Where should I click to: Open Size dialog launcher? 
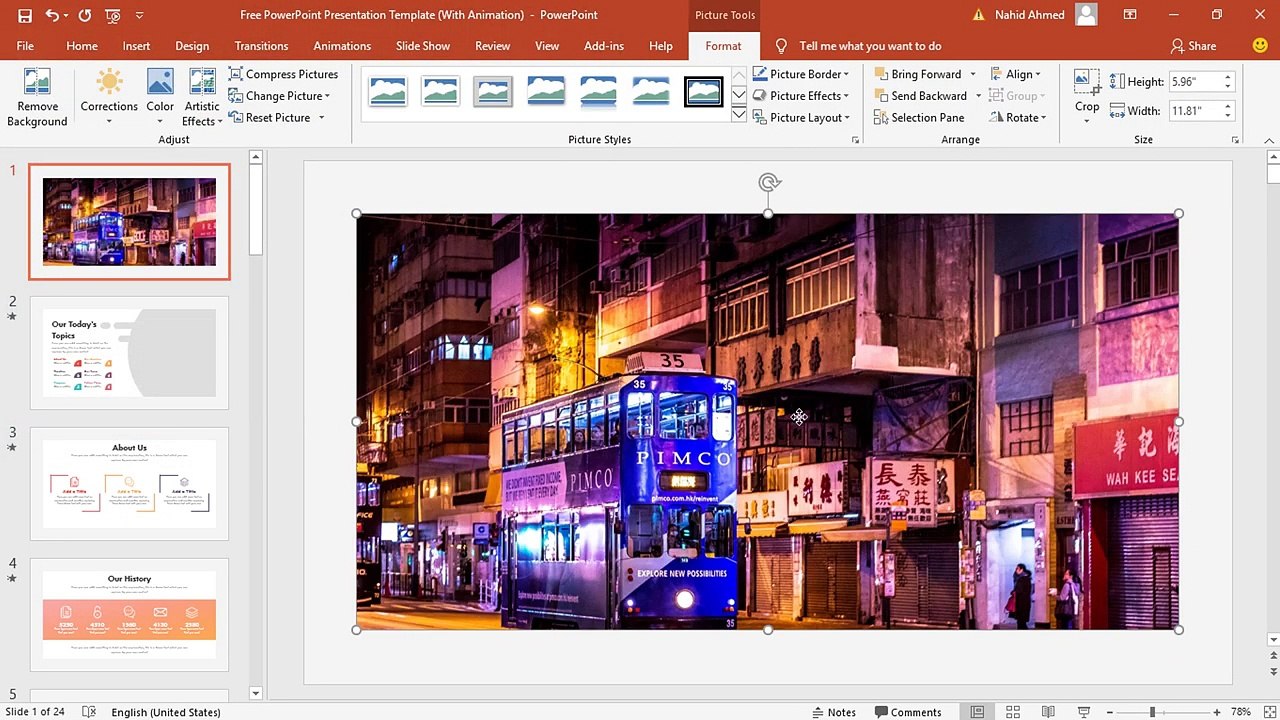click(x=1236, y=141)
